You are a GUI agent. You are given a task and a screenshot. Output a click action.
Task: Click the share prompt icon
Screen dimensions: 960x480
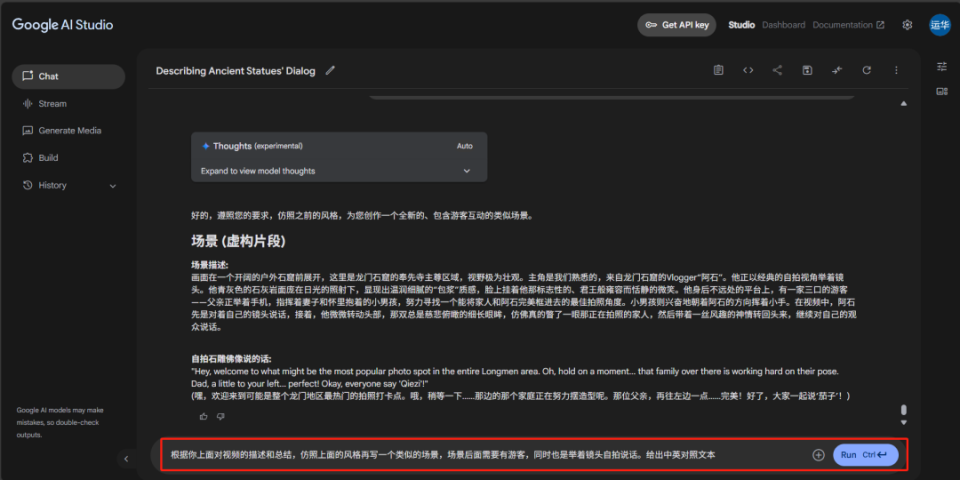pos(777,70)
